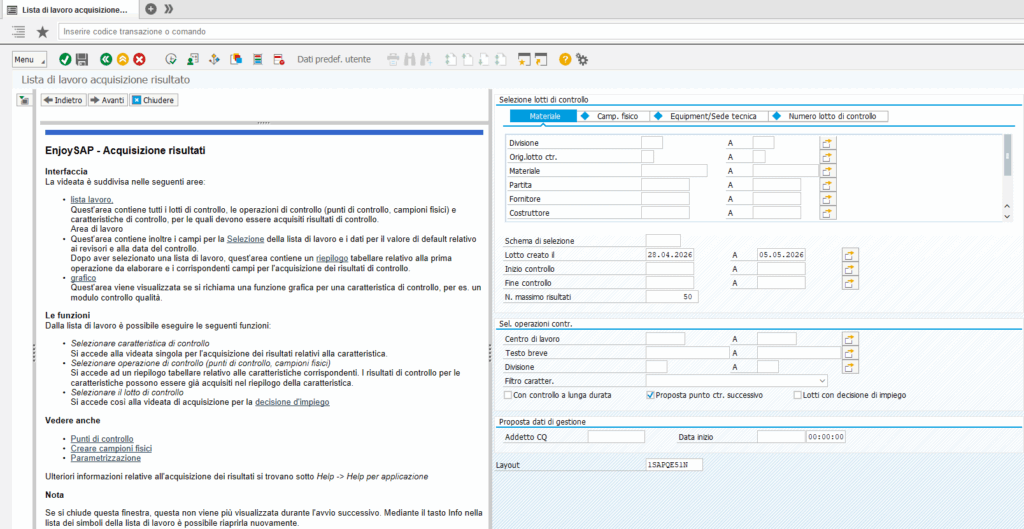Open multiple selection for Costruttore row
The height and width of the screenshot is (529, 1024).
pos(828,213)
